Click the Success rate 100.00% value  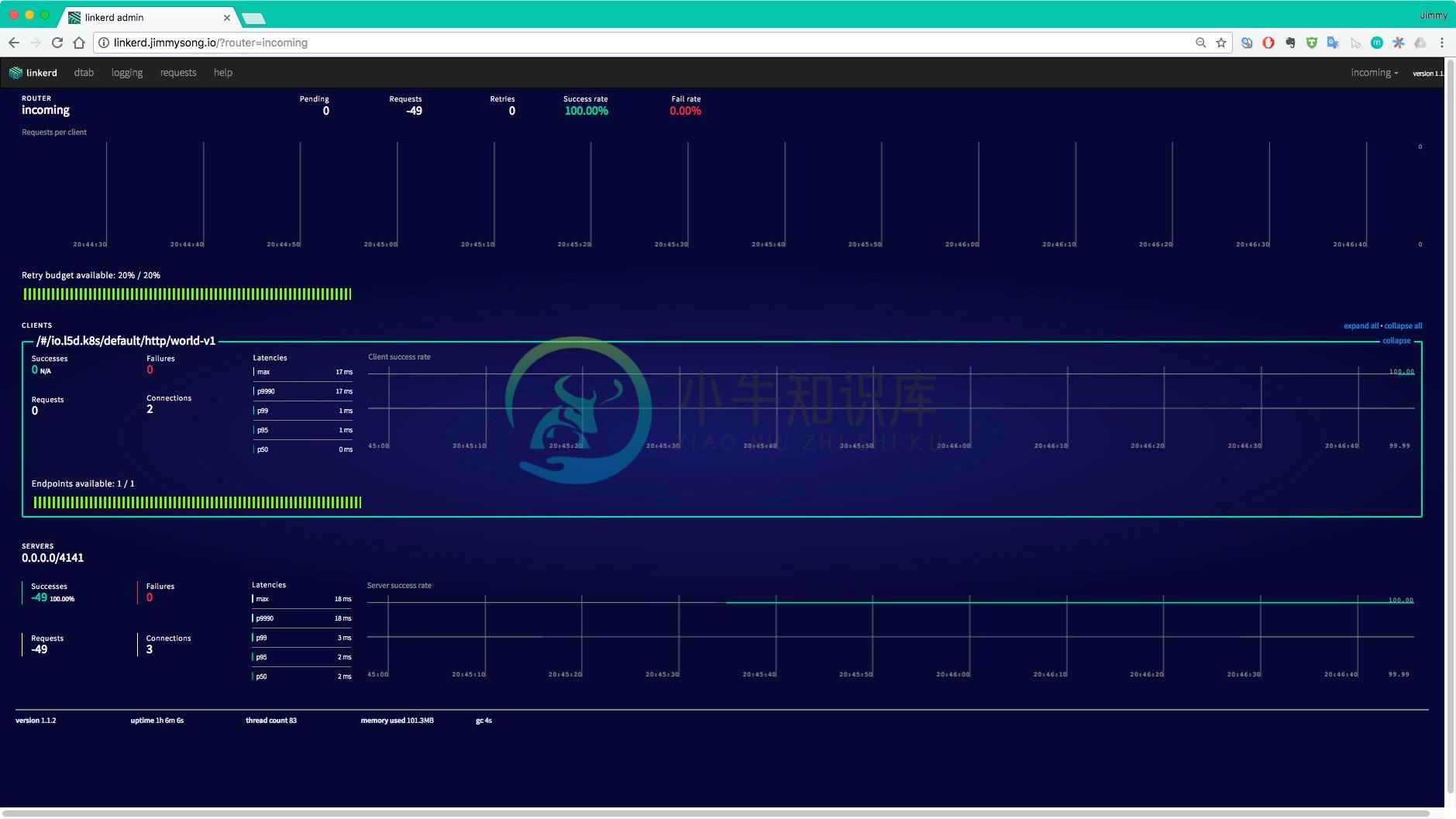pos(587,111)
